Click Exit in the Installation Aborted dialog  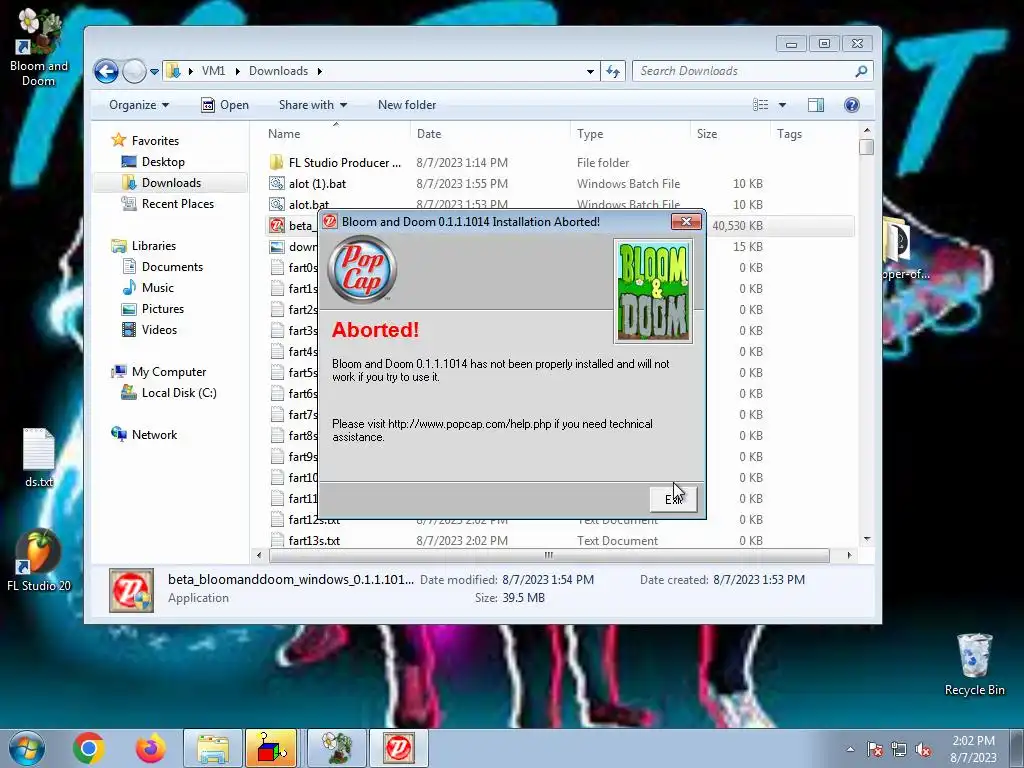click(x=673, y=499)
